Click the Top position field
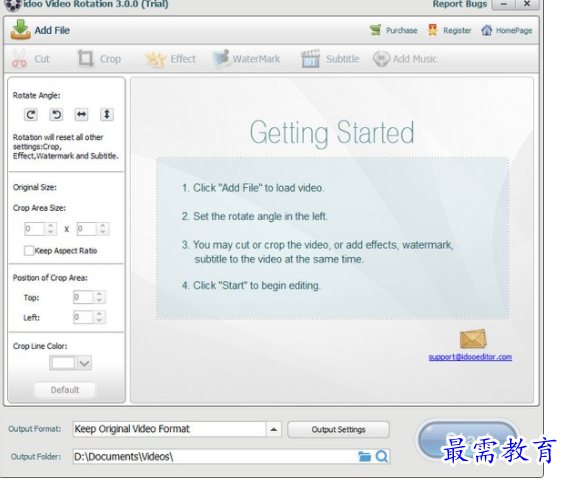565x482 pixels. tap(83, 297)
